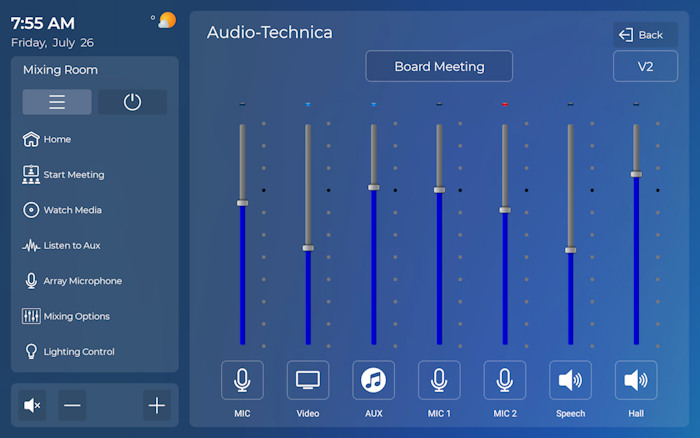Click the Video fader handle
Image resolution: width=700 pixels, height=438 pixels.
click(x=308, y=248)
